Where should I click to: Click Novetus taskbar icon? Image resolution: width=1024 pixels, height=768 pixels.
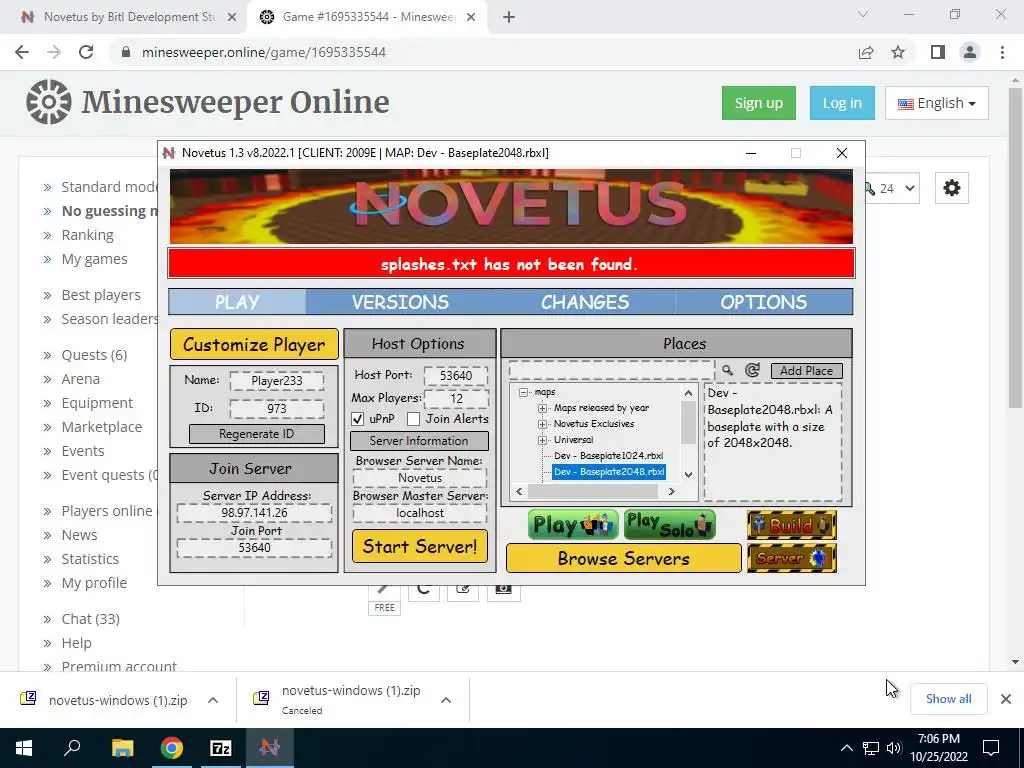pos(270,748)
